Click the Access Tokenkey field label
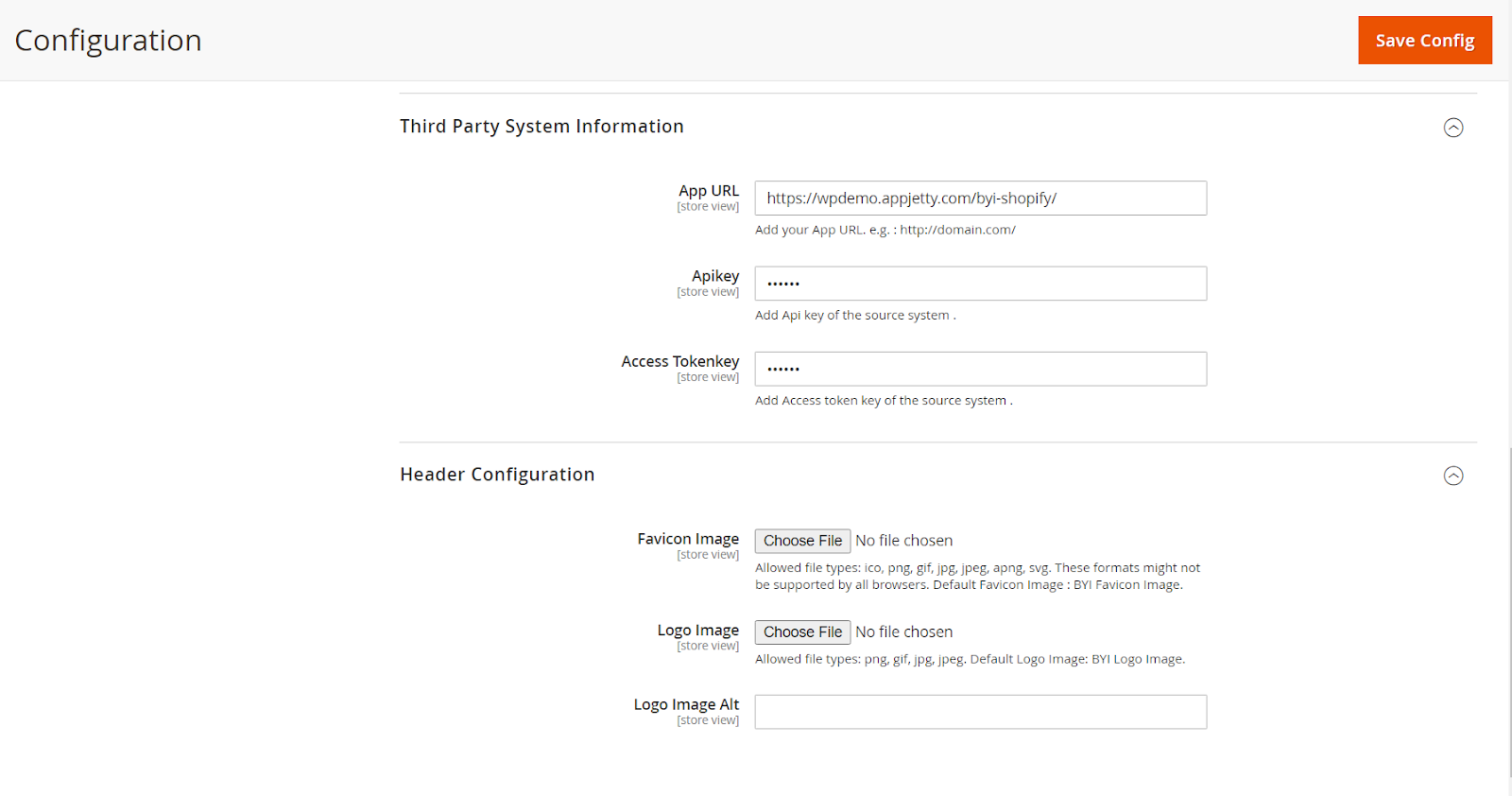 coord(680,361)
